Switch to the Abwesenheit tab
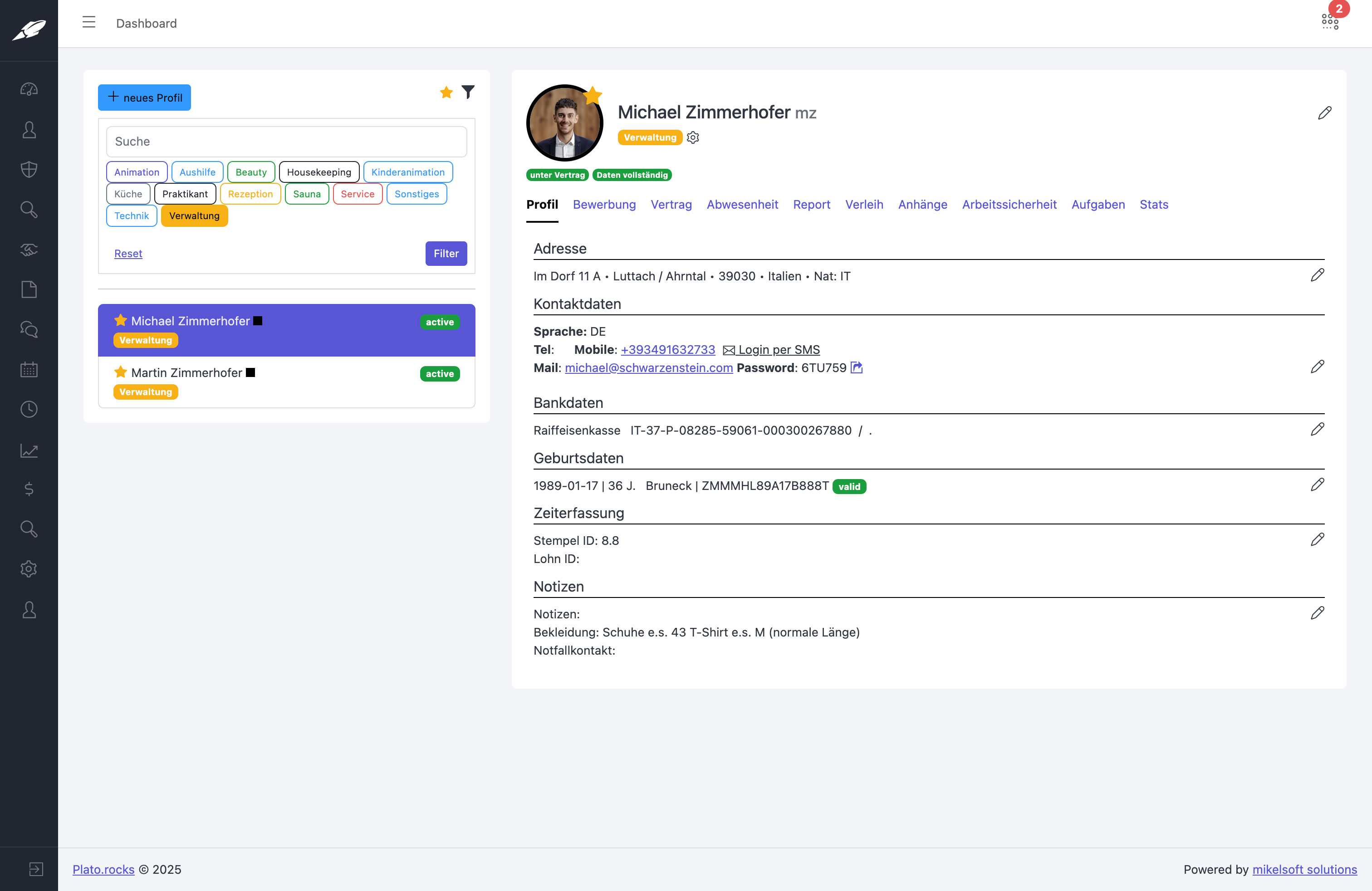 (743, 205)
